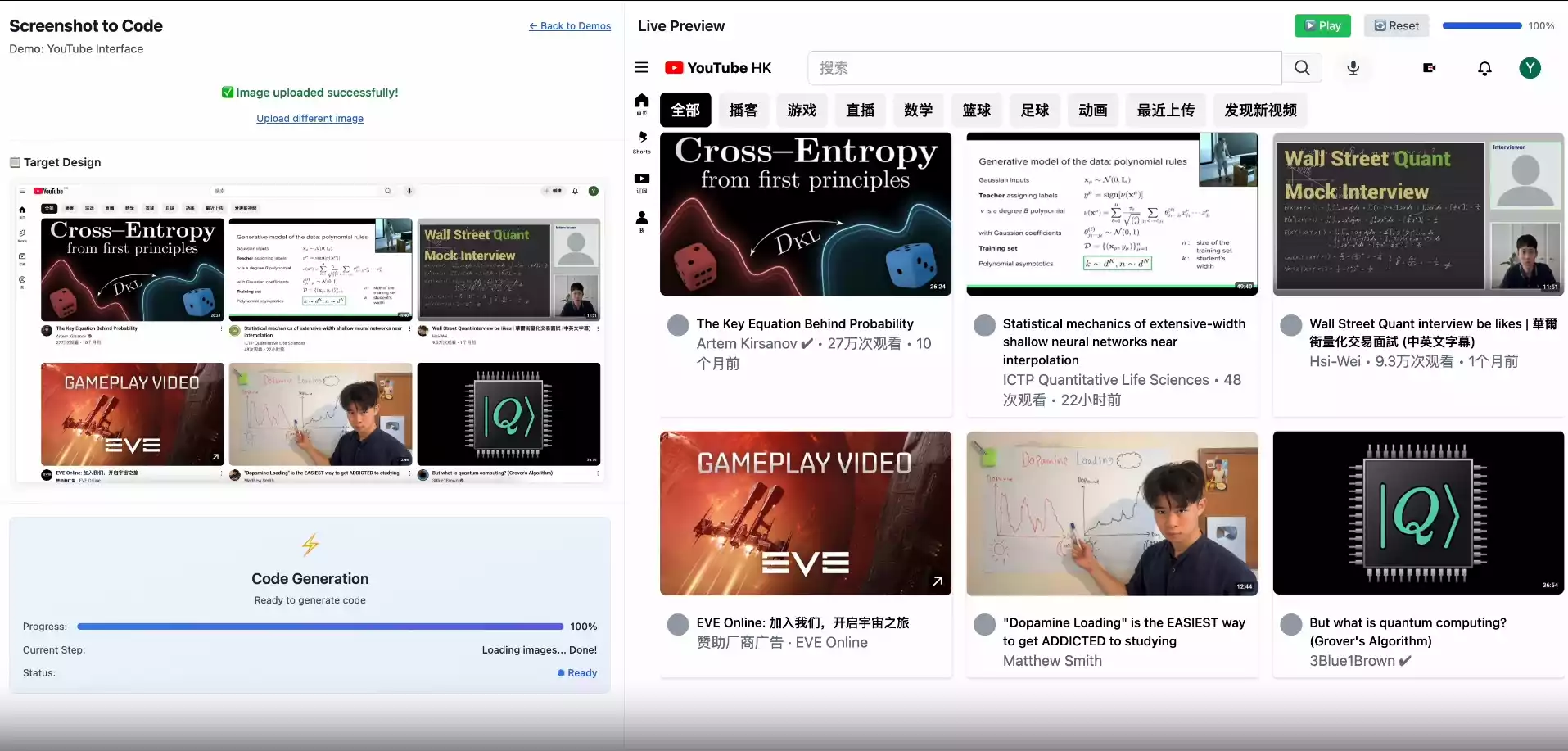Open the You profile sidebar icon
Image resolution: width=1568 pixels, height=751 pixels.
coord(642,221)
